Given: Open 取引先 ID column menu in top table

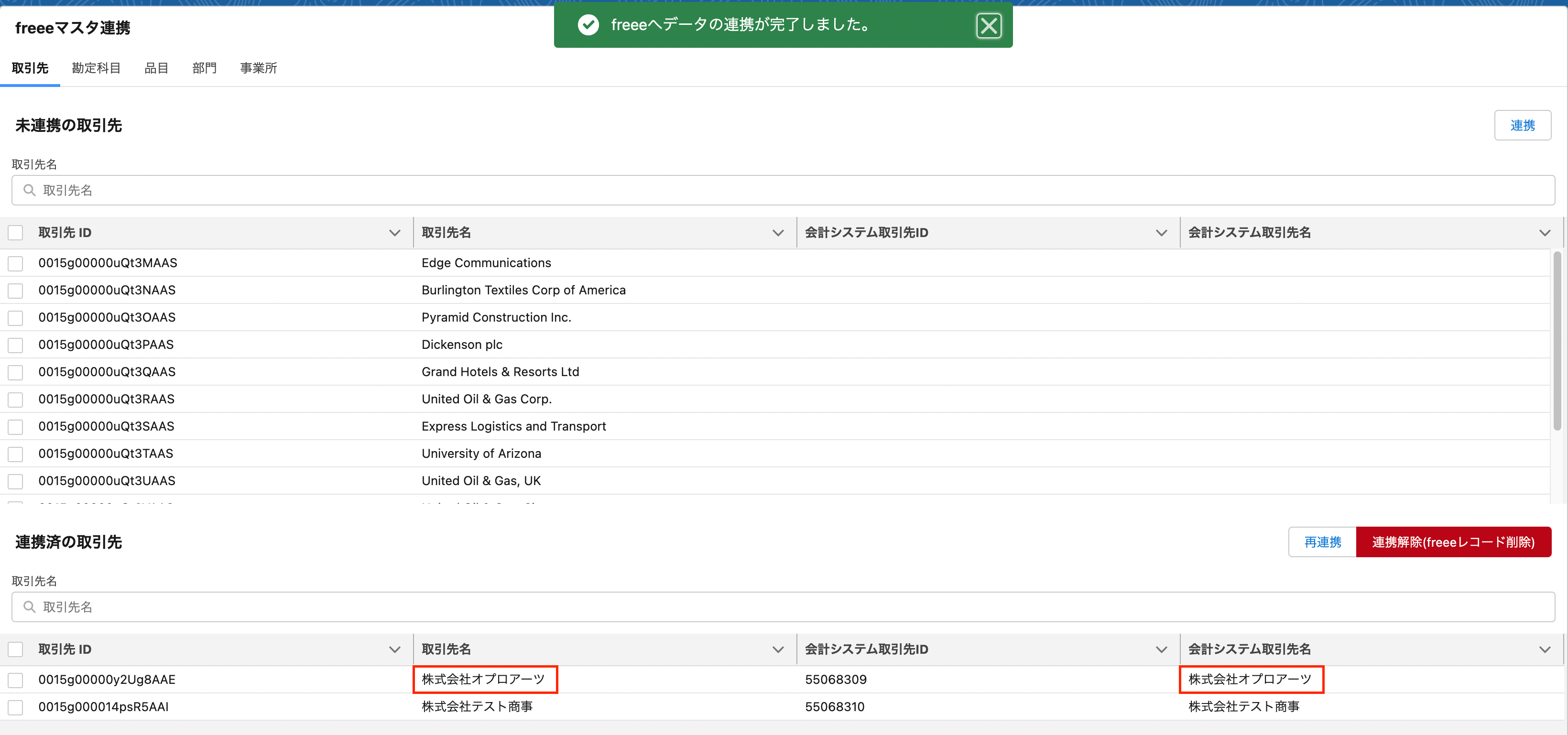Looking at the screenshot, I should tap(394, 232).
